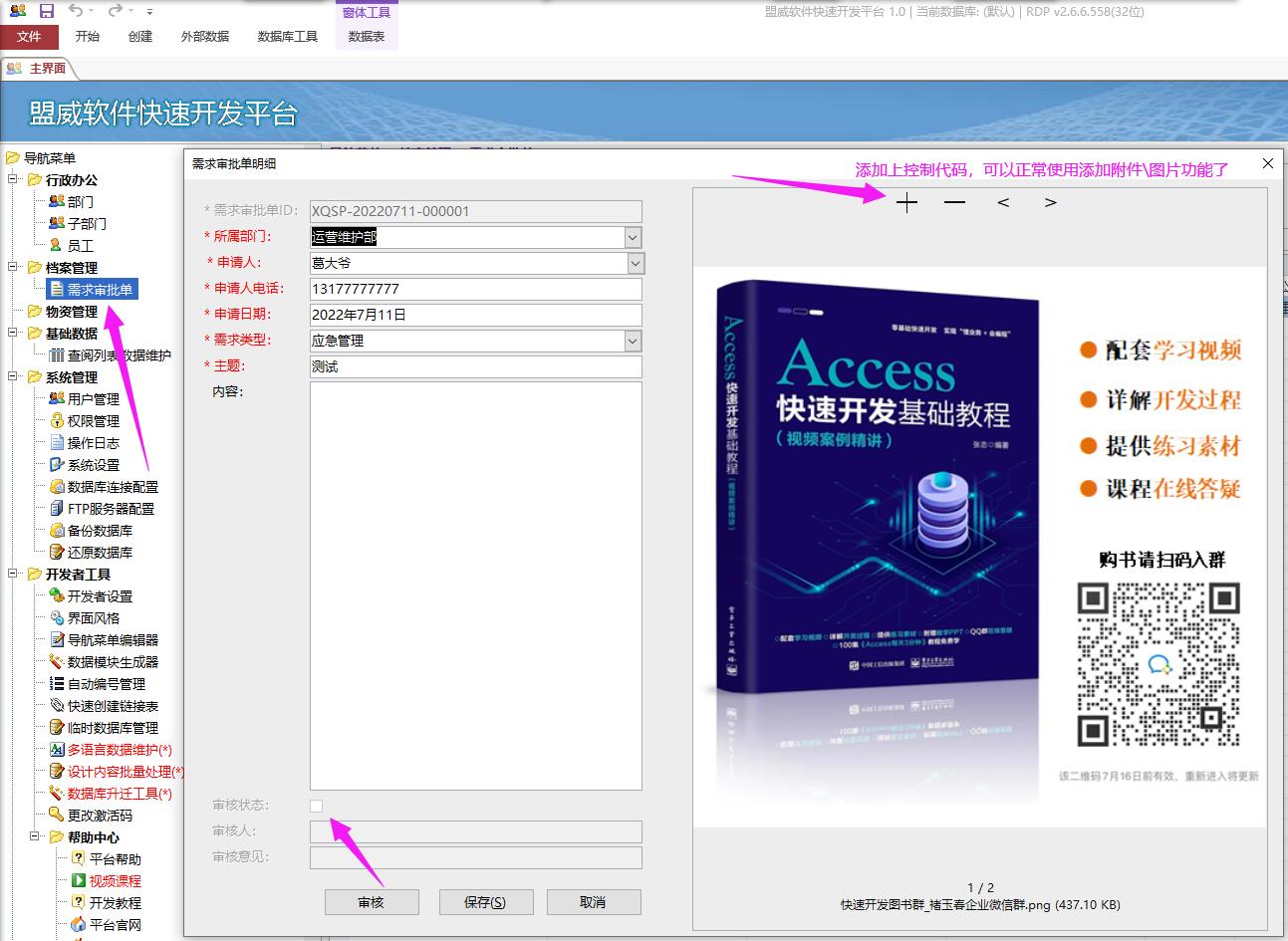The width and height of the screenshot is (1288, 941).
Task: Click the 多语言数据维护 icon
Action: pyautogui.click(x=57, y=749)
